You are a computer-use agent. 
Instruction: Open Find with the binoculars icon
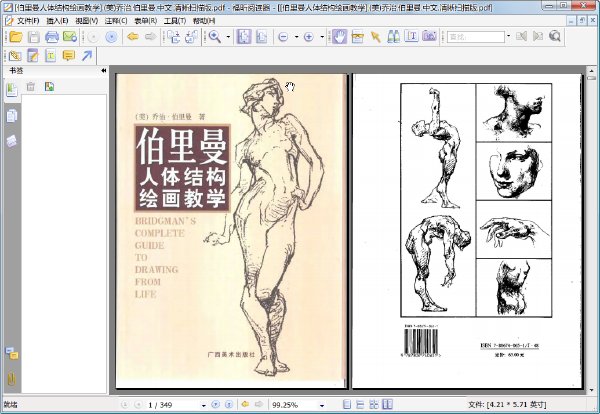[393, 37]
